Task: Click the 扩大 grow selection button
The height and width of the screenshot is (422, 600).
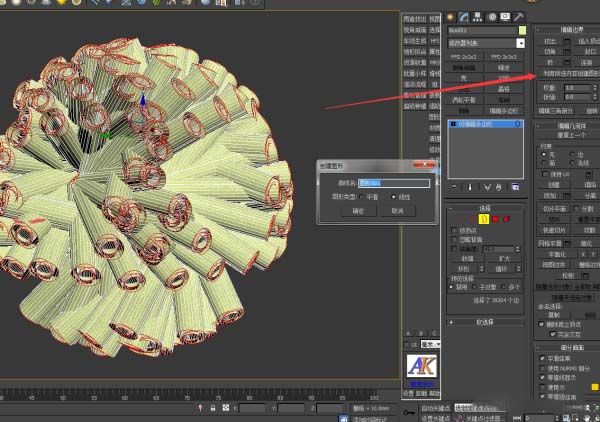Action: [x=504, y=259]
